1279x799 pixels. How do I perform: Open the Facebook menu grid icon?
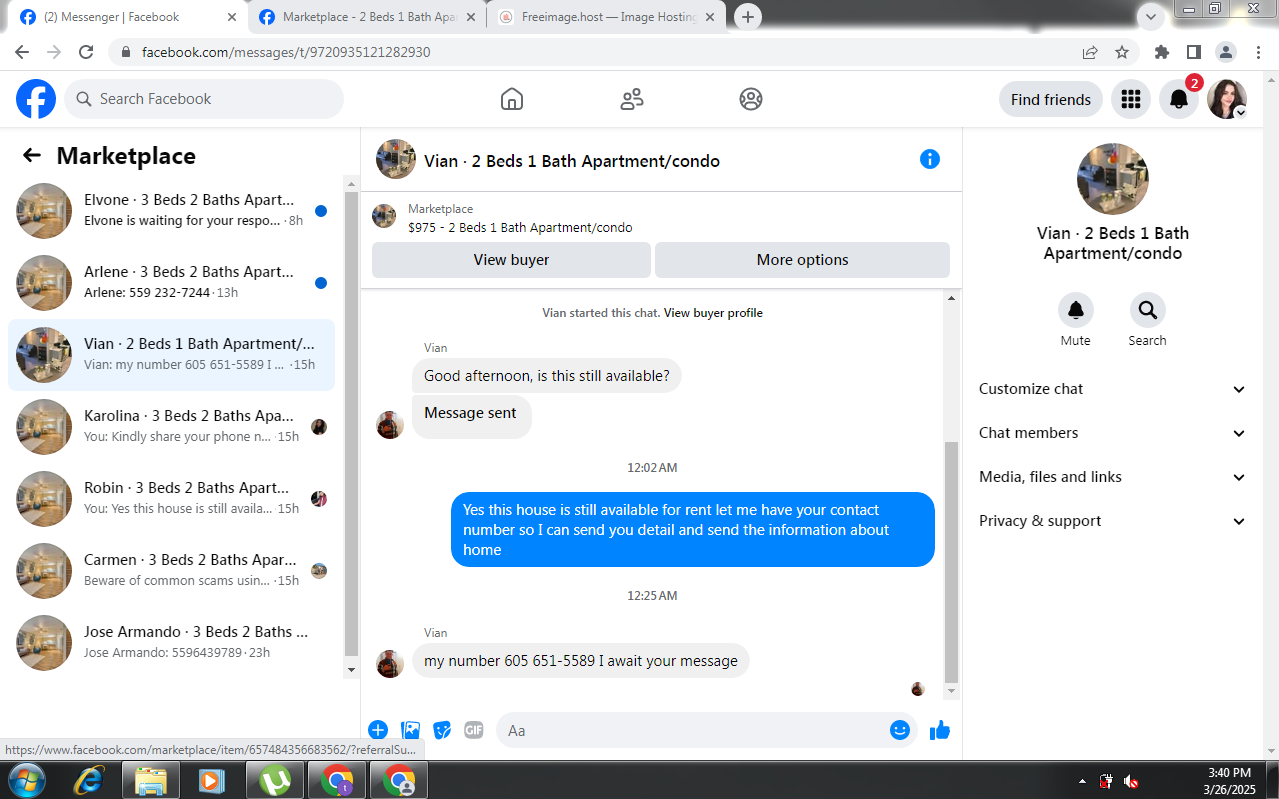1131,99
